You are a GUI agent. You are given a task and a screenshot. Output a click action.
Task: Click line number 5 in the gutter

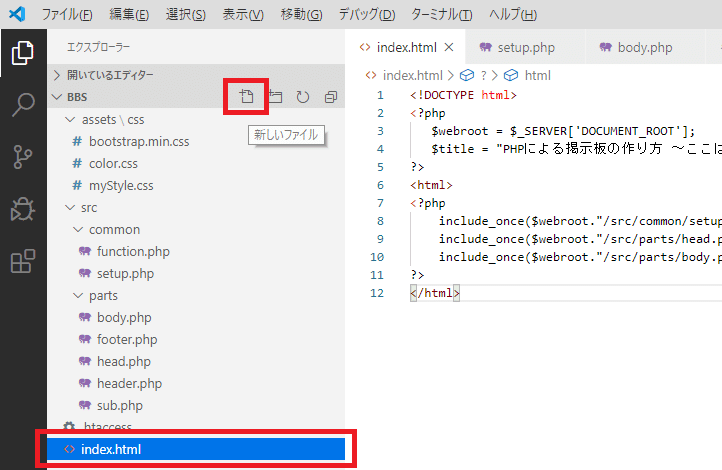tap(380, 167)
